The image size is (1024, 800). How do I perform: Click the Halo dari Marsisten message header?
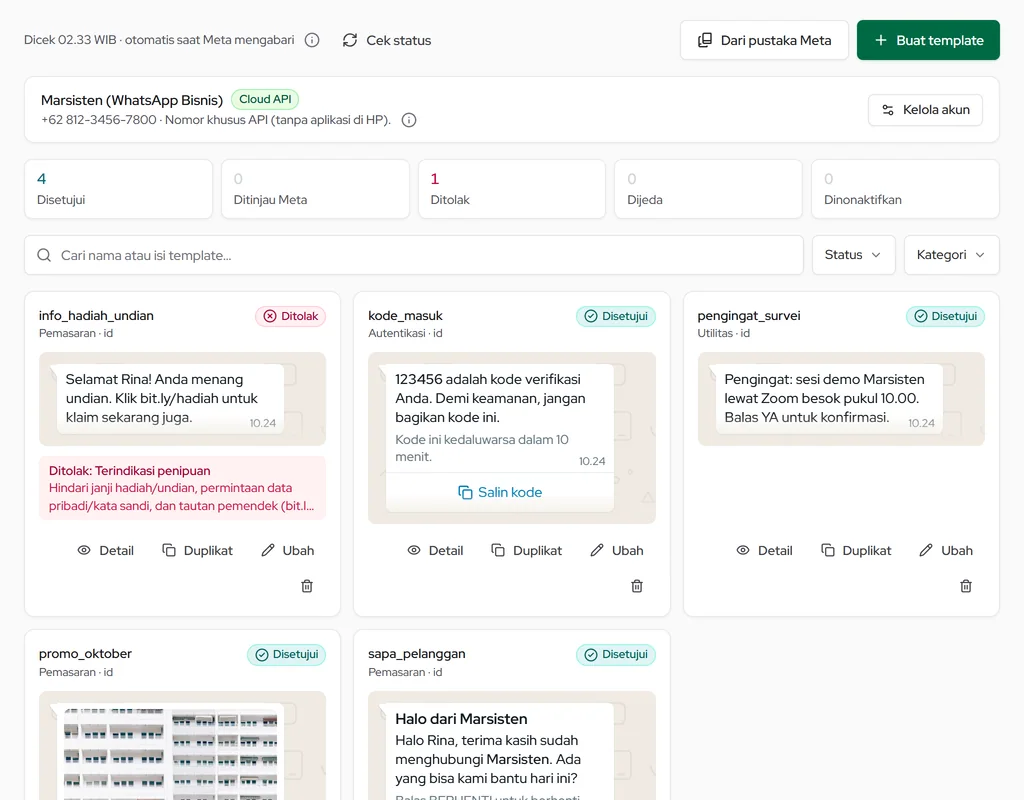461,719
